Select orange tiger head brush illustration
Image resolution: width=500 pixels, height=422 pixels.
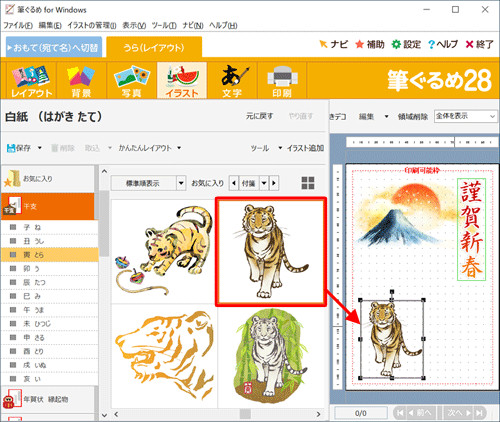point(163,356)
